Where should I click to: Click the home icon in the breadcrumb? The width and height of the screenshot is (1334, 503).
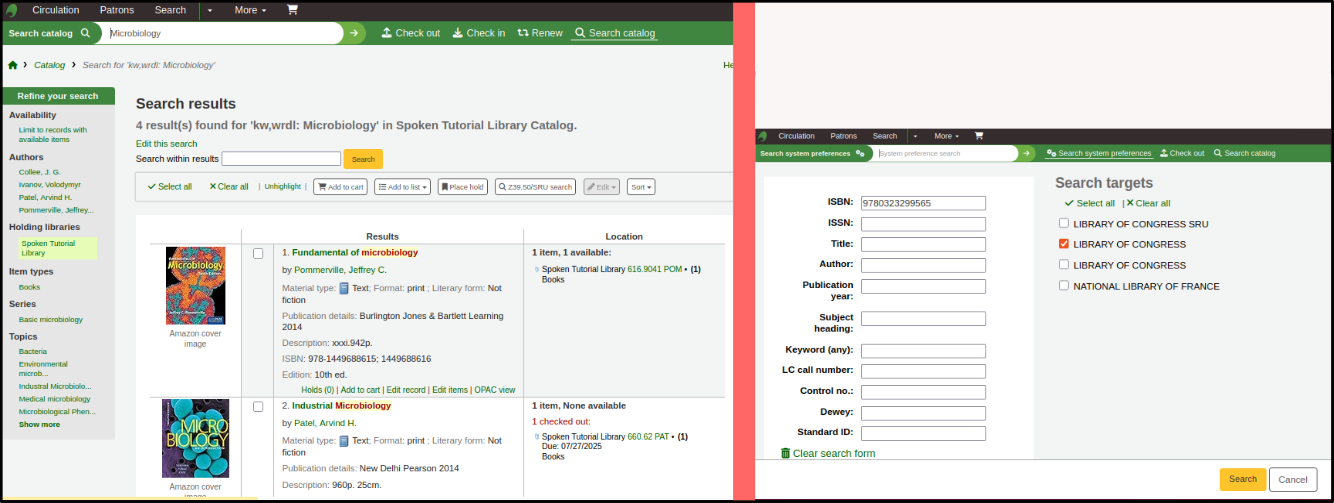tap(13, 65)
